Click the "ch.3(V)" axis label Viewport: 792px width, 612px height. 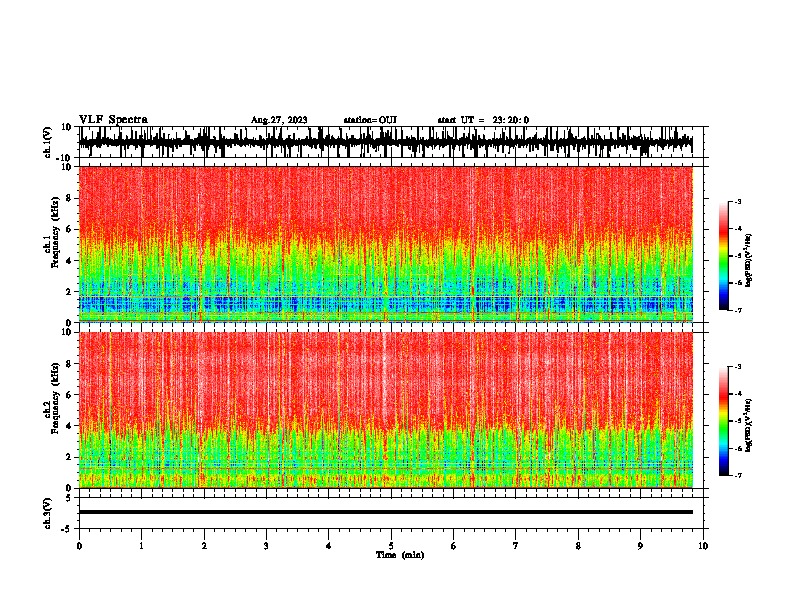(x=47, y=513)
